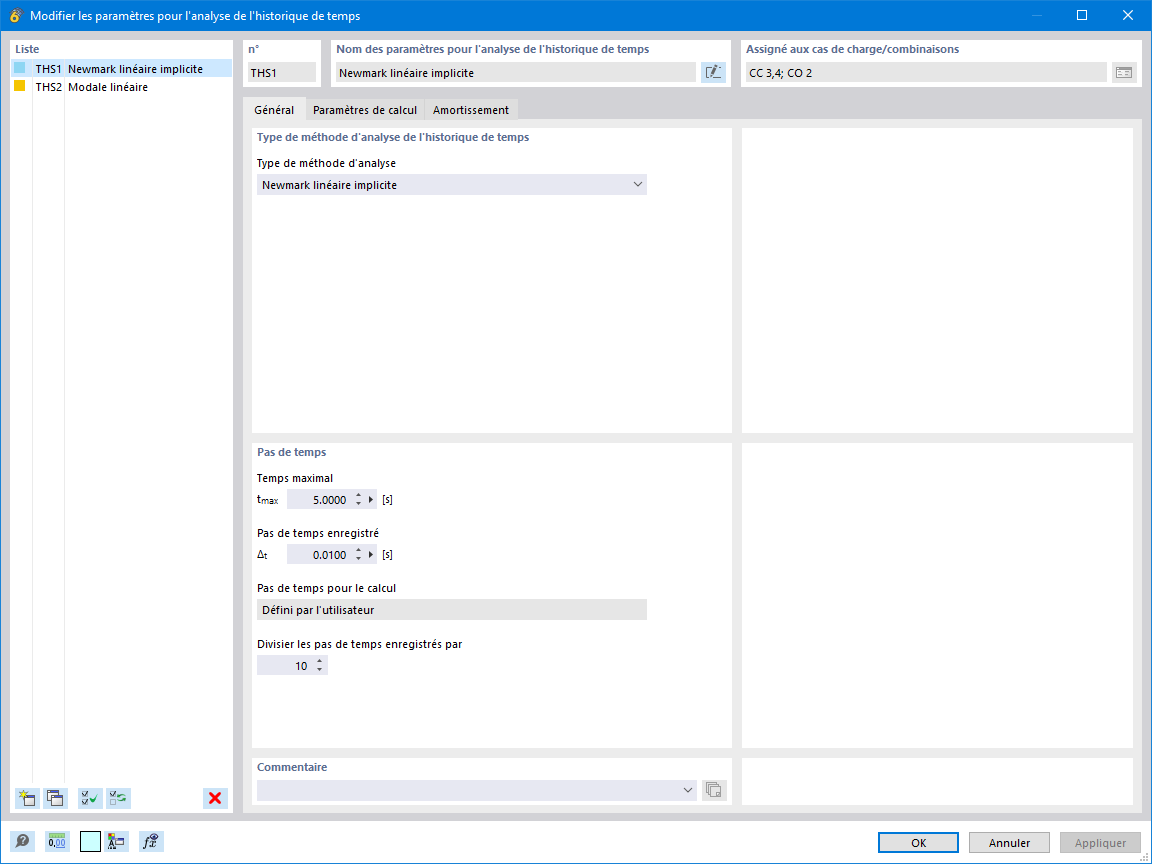
Task: Open the tmax options arrow menu
Action: click(371, 500)
